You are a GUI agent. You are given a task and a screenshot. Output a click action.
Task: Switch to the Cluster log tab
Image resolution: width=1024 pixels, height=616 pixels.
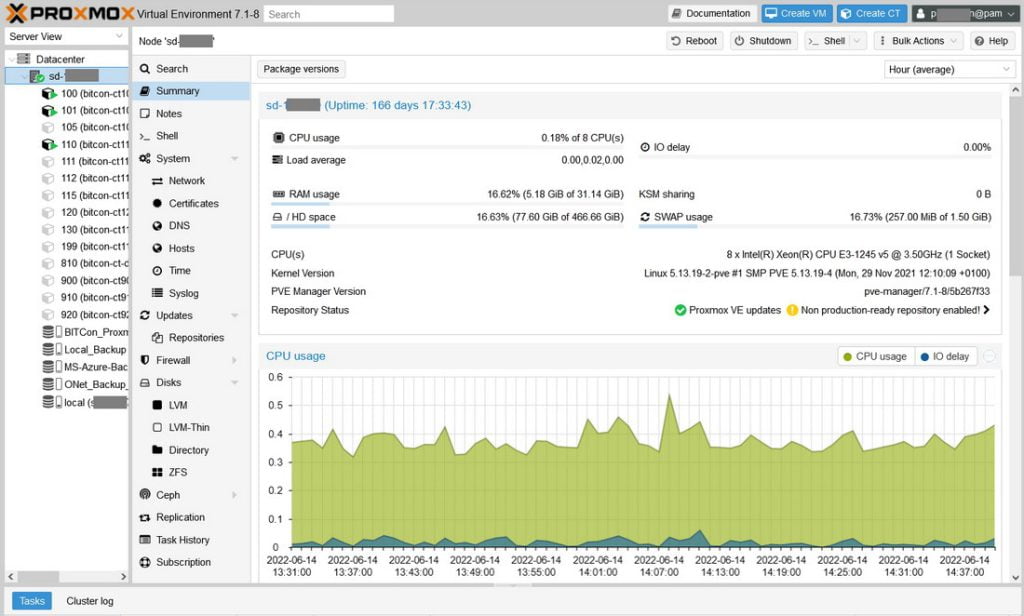pos(90,601)
